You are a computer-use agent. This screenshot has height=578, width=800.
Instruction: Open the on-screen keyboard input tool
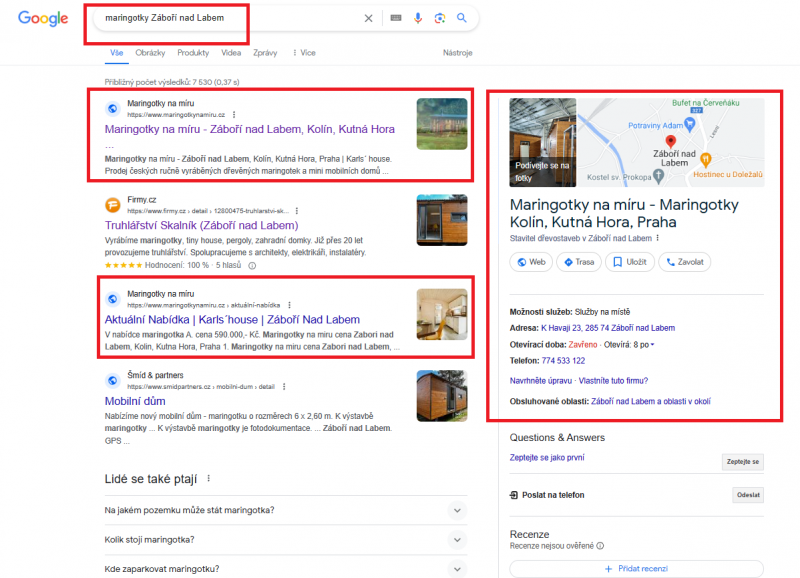tap(396, 18)
